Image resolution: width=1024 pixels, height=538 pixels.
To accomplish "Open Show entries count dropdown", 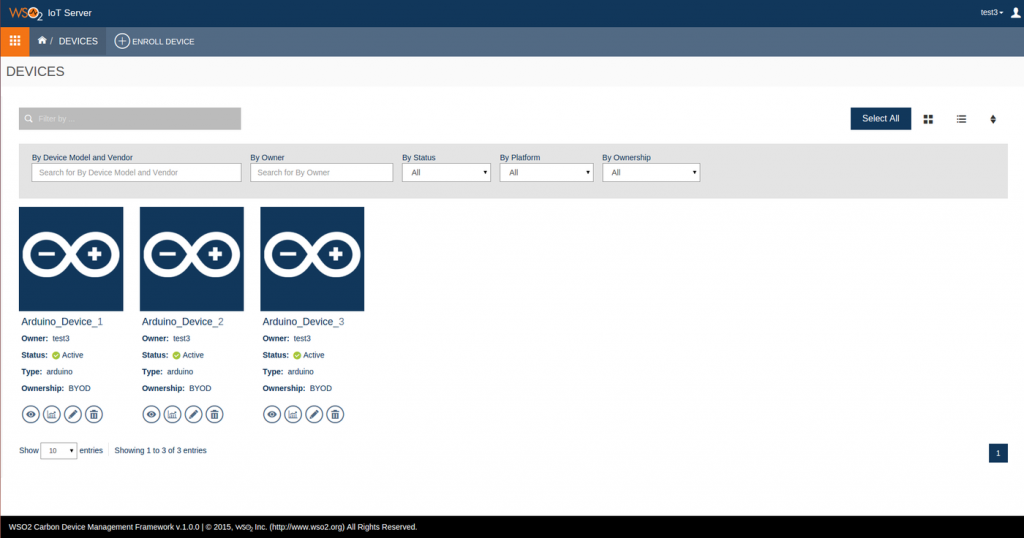I will [59, 451].
